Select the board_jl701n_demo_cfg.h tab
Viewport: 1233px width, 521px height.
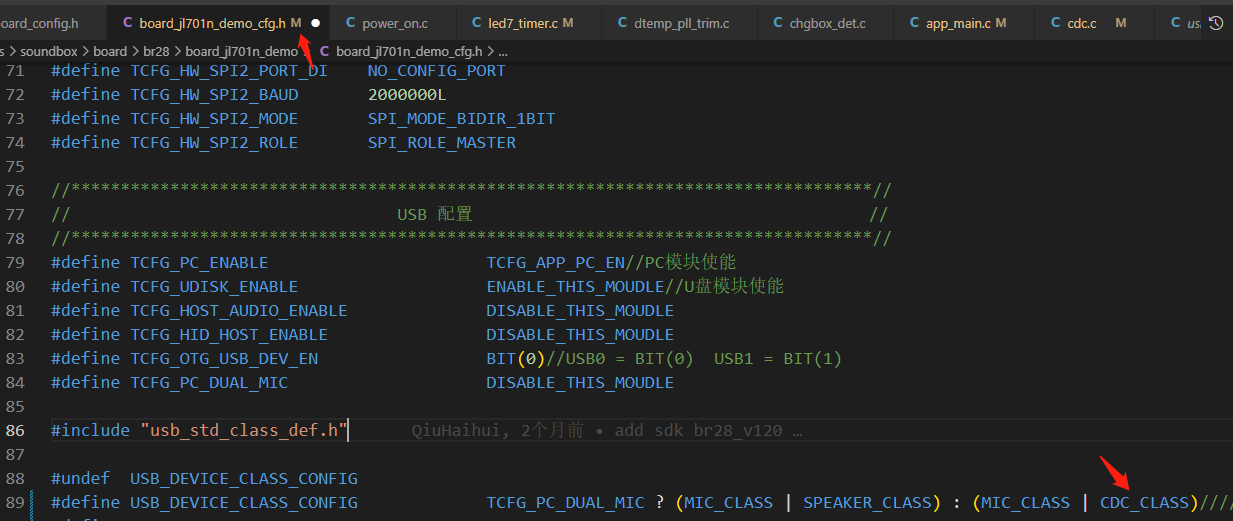pos(211,22)
